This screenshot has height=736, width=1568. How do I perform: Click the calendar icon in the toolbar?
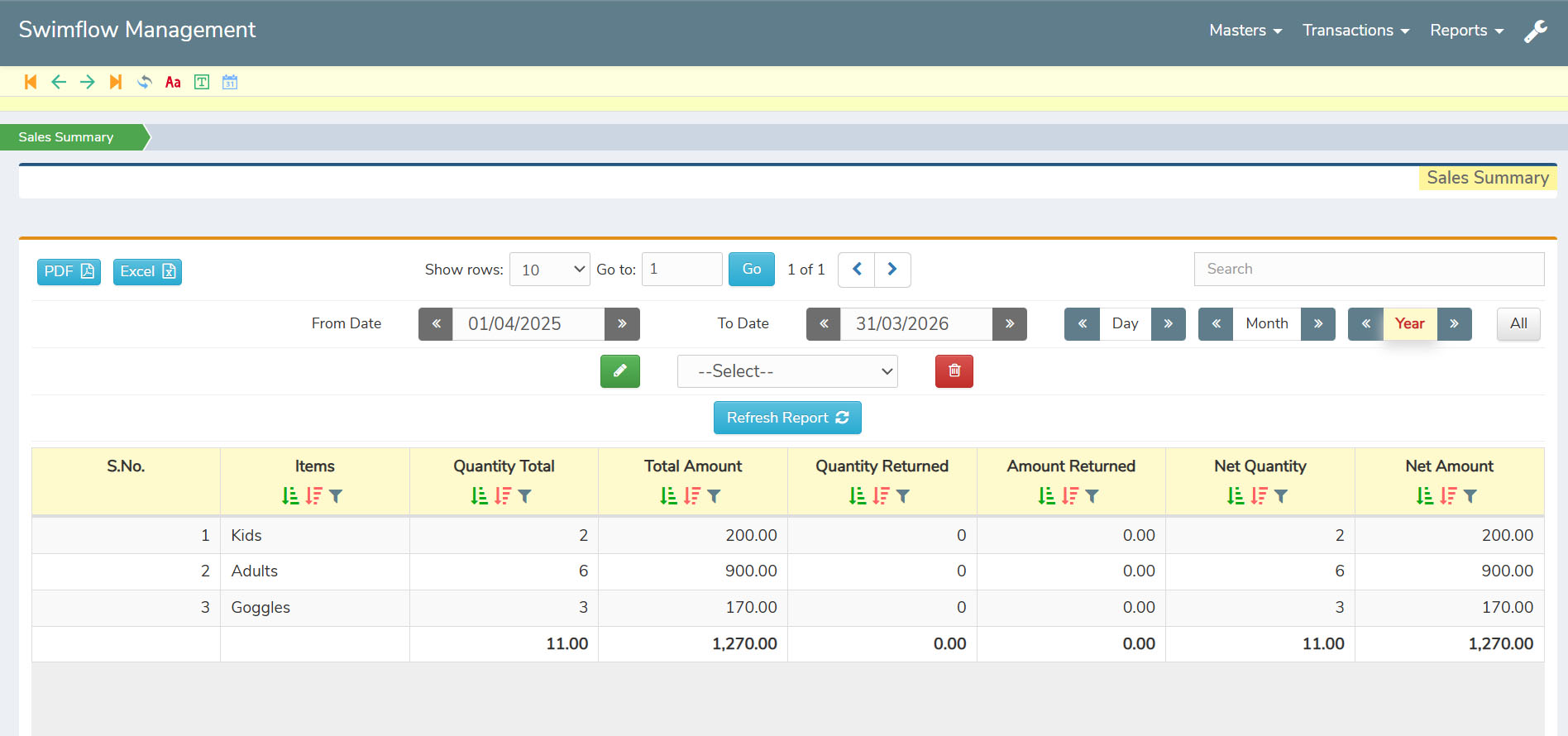click(230, 82)
